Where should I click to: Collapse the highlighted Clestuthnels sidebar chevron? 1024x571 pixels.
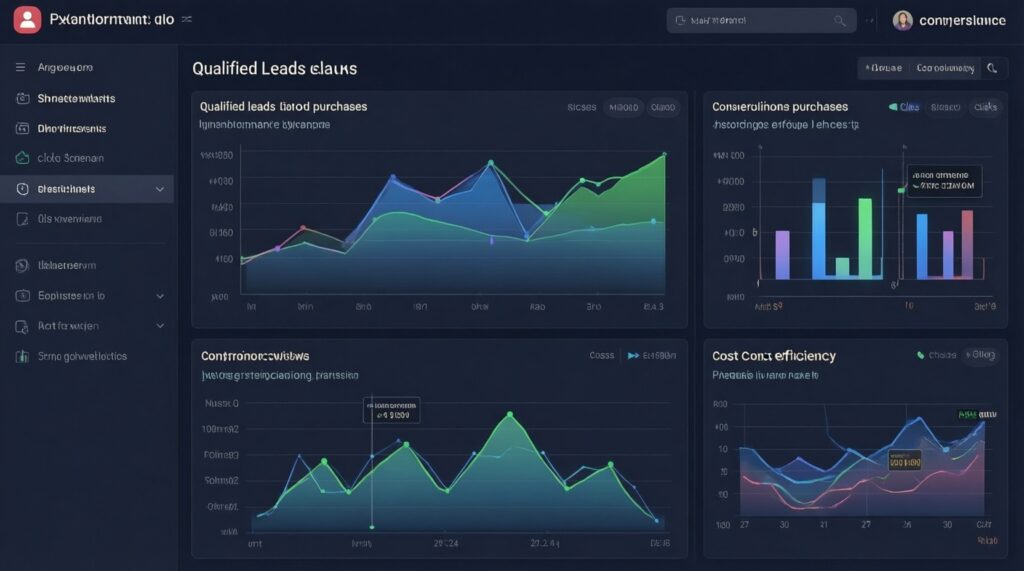[x=160, y=189]
